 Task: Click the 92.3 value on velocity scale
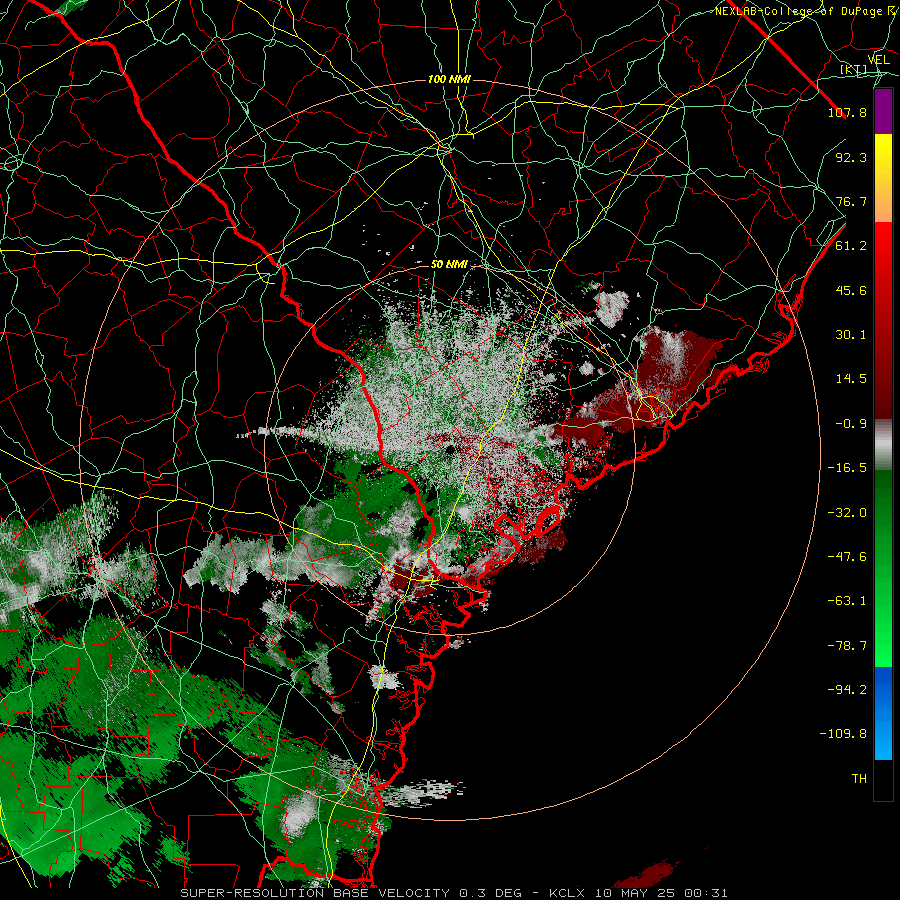pyautogui.click(x=851, y=157)
